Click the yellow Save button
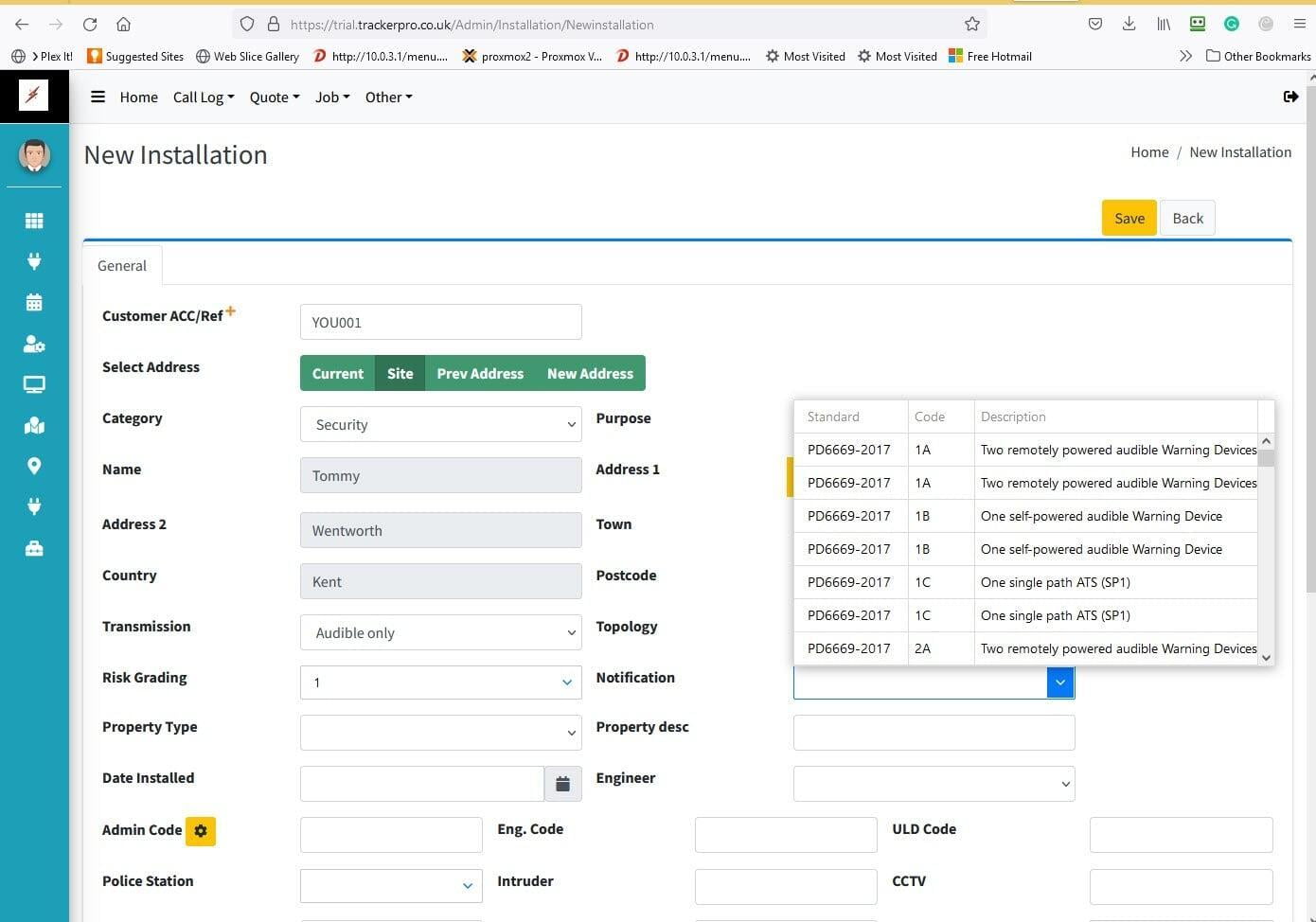Image resolution: width=1316 pixels, height=922 pixels. point(1129,219)
